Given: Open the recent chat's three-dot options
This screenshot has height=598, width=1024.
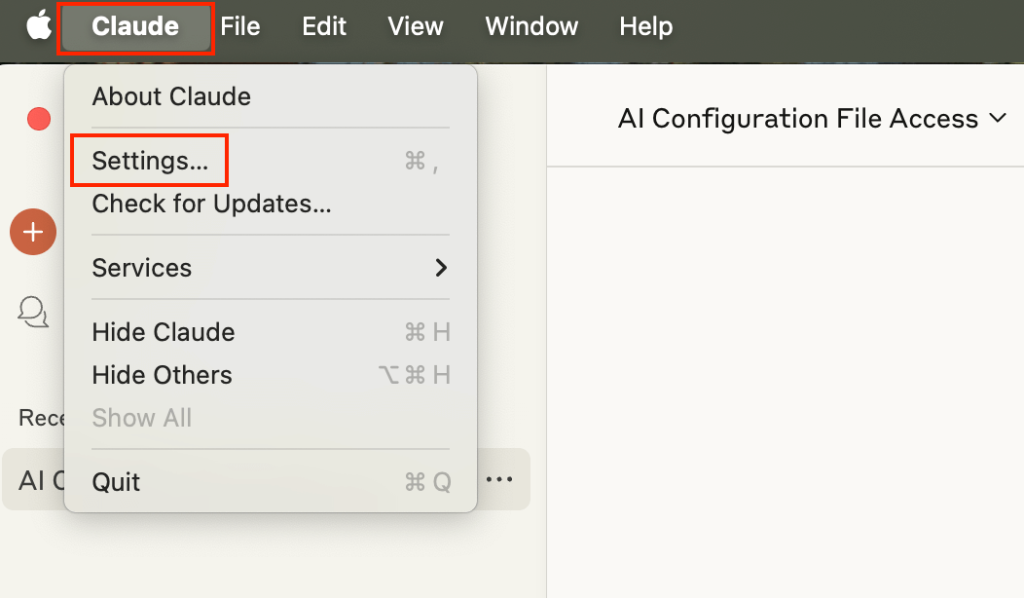Looking at the screenshot, I should (500, 479).
